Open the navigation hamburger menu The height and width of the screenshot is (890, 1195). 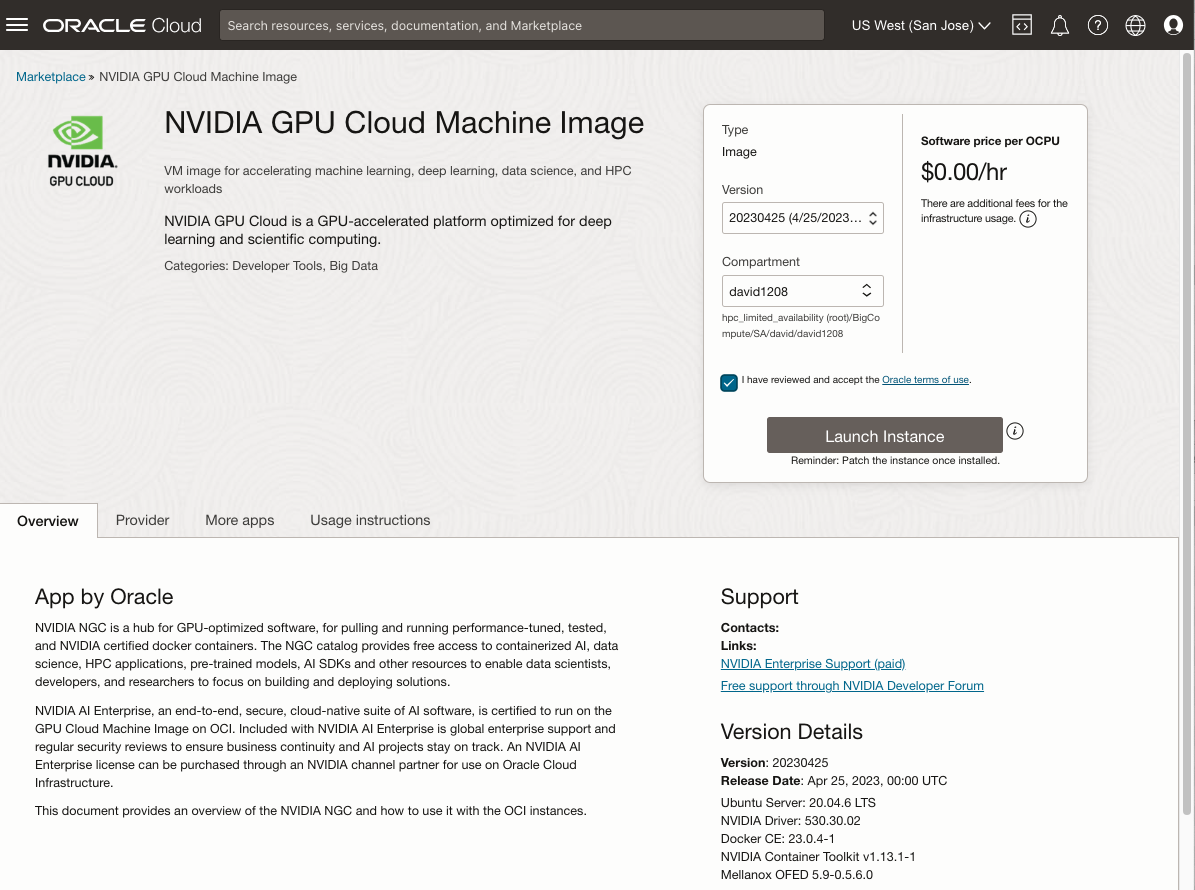click(x=17, y=25)
